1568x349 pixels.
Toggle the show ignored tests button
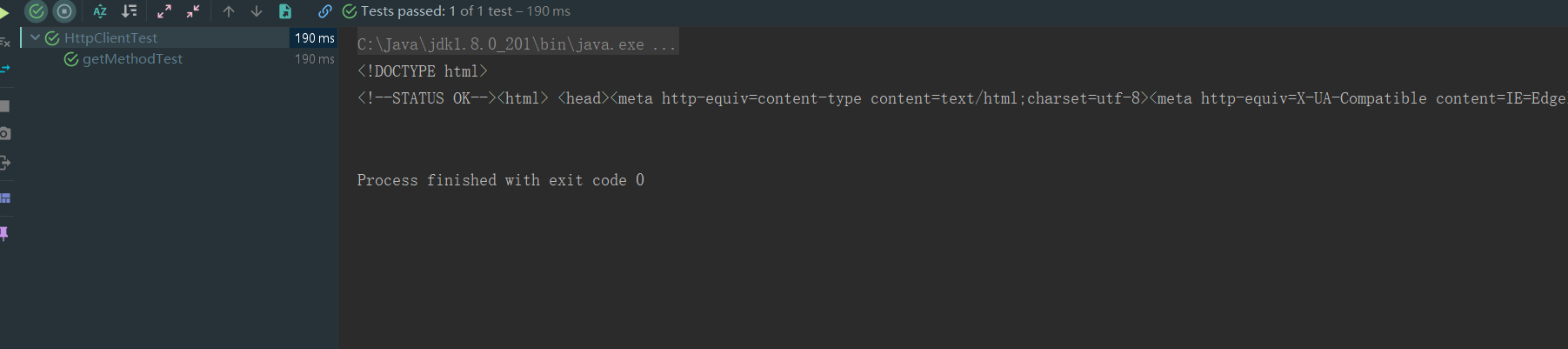tap(64, 11)
